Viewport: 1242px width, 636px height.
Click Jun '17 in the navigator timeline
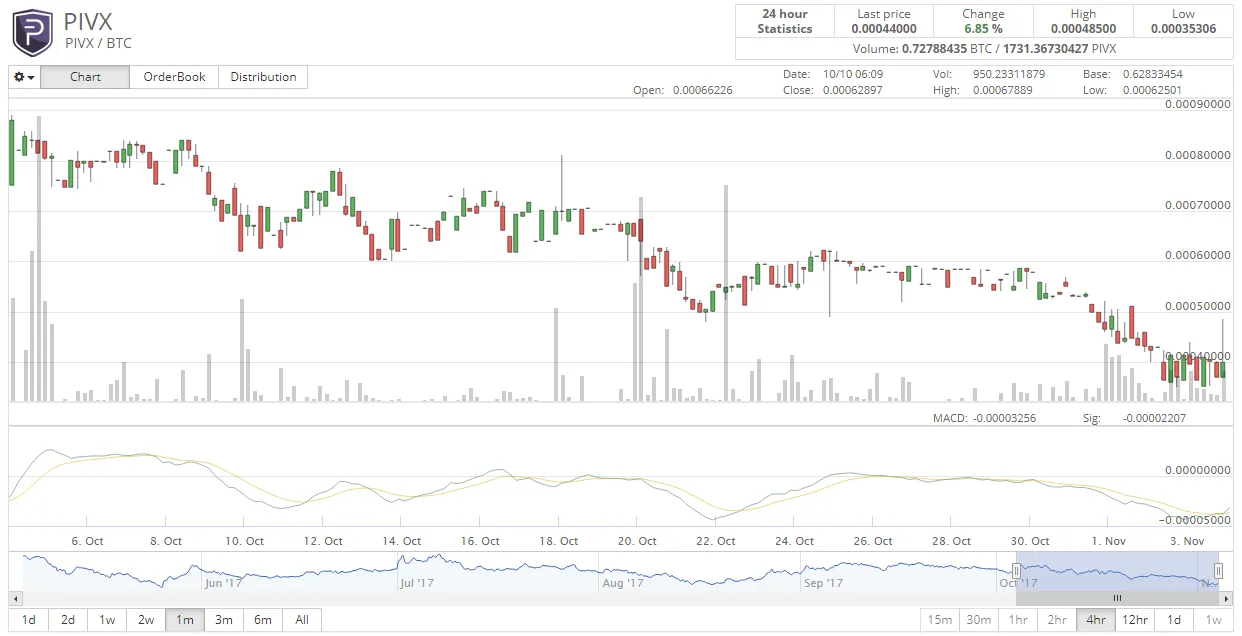point(224,583)
